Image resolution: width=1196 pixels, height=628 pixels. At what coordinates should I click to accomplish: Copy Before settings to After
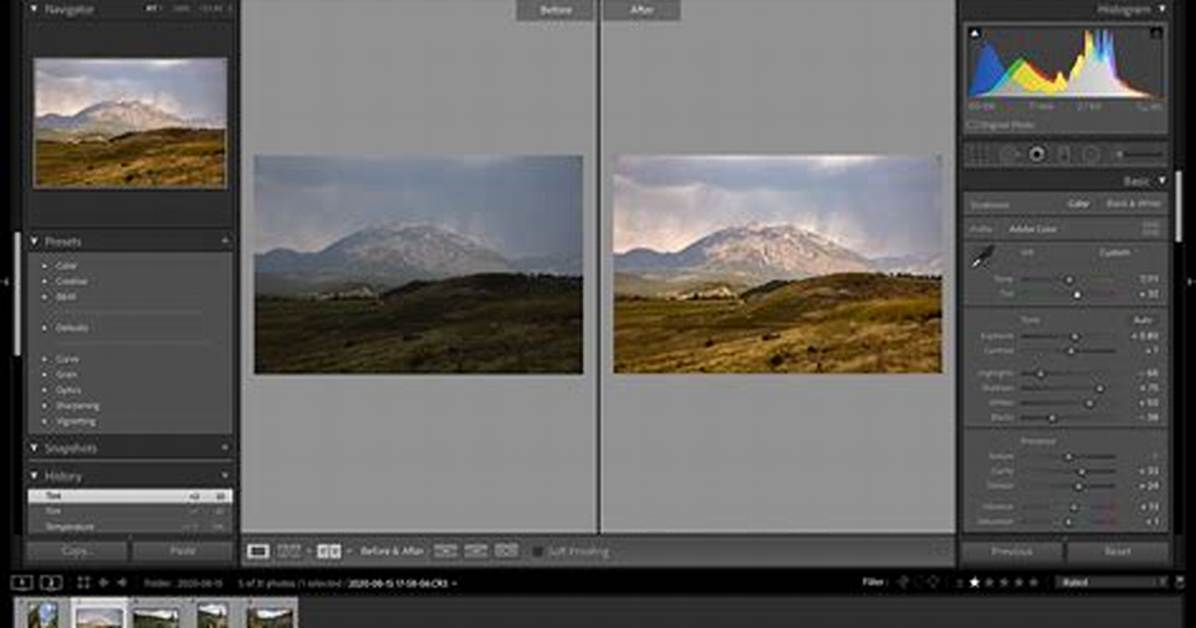(x=445, y=551)
